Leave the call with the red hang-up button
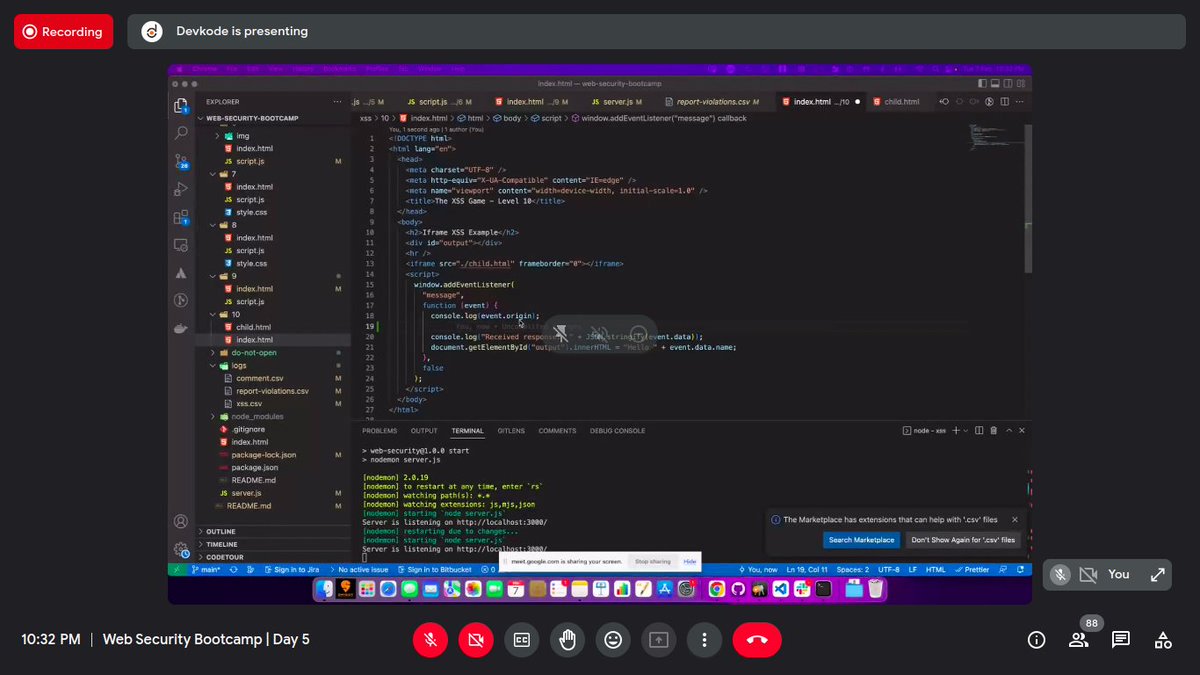 (x=757, y=640)
